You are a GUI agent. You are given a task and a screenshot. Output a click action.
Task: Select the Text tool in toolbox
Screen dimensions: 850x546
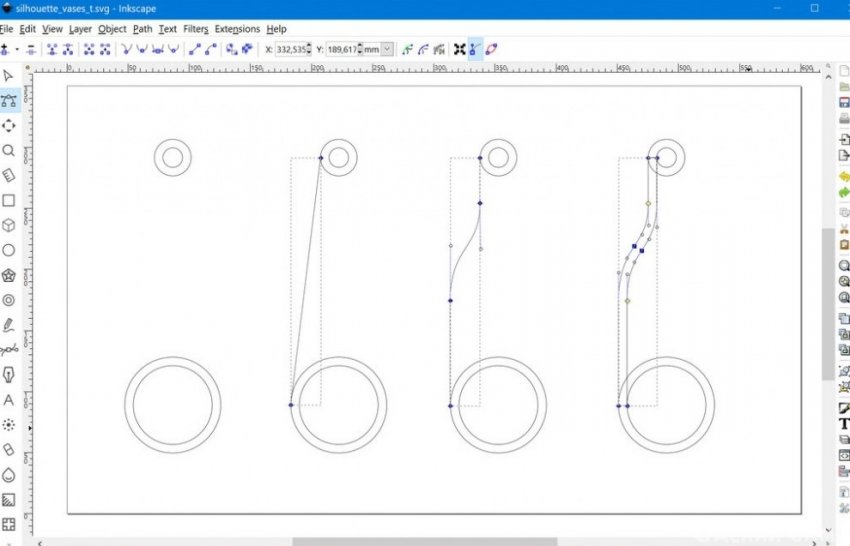pyautogui.click(x=9, y=400)
